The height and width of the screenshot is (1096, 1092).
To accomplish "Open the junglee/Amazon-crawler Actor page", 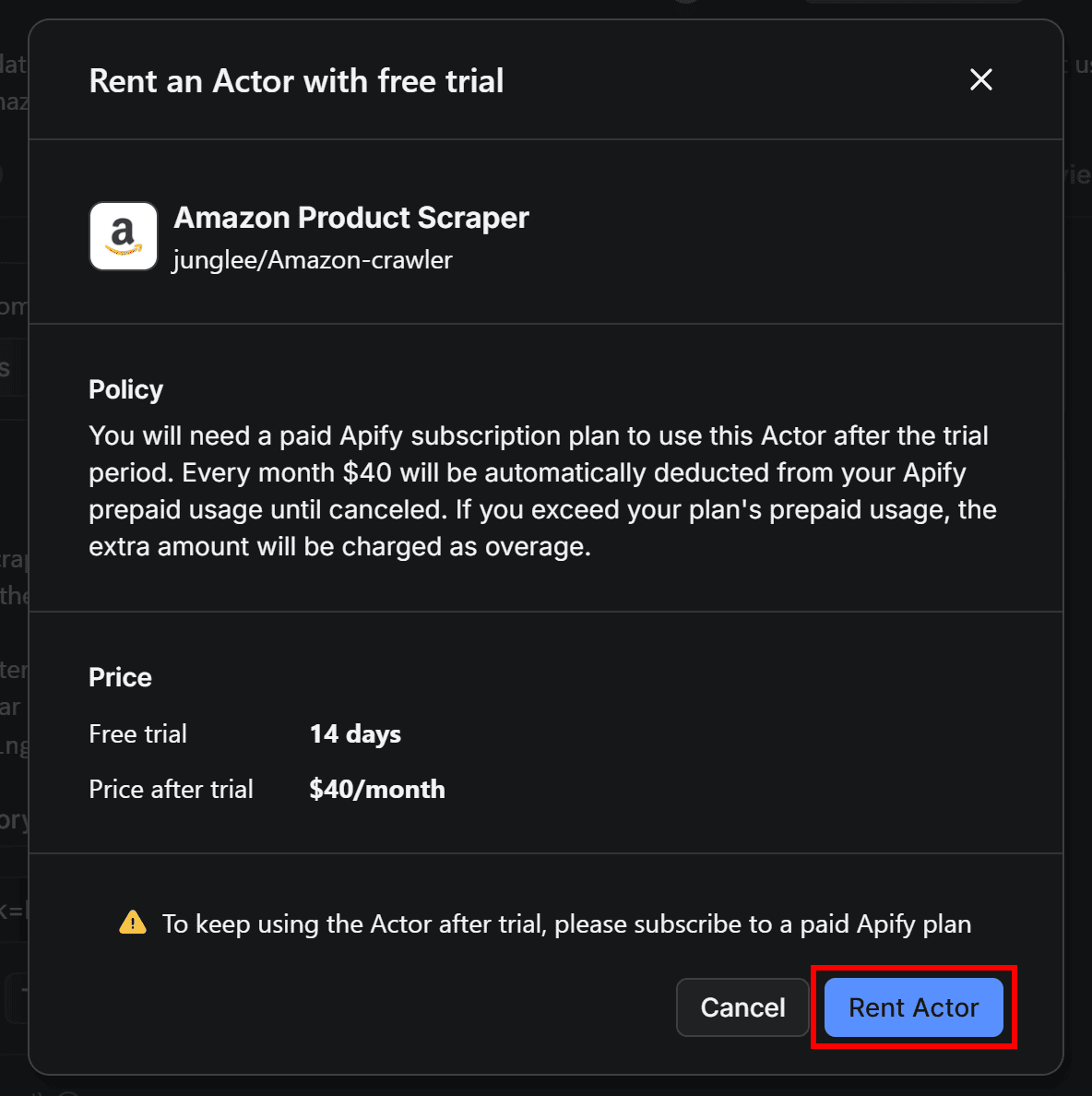I will point(312,260).
